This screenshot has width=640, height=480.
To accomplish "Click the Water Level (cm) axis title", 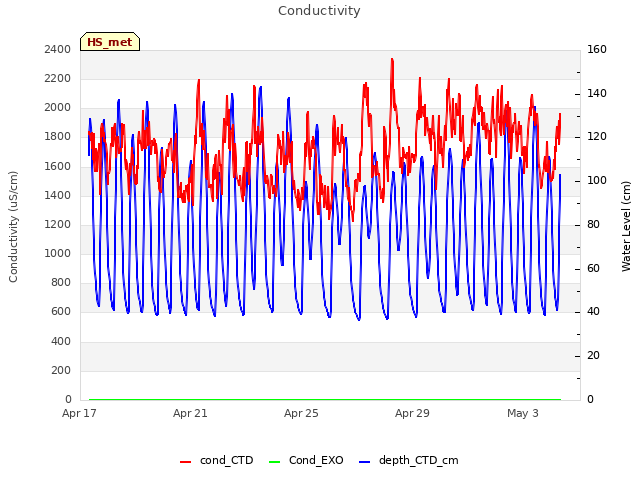I will (626, 227).
